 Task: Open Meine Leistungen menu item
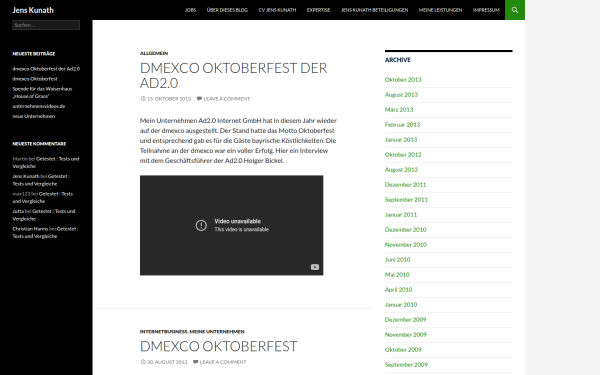tap(440, 10)
